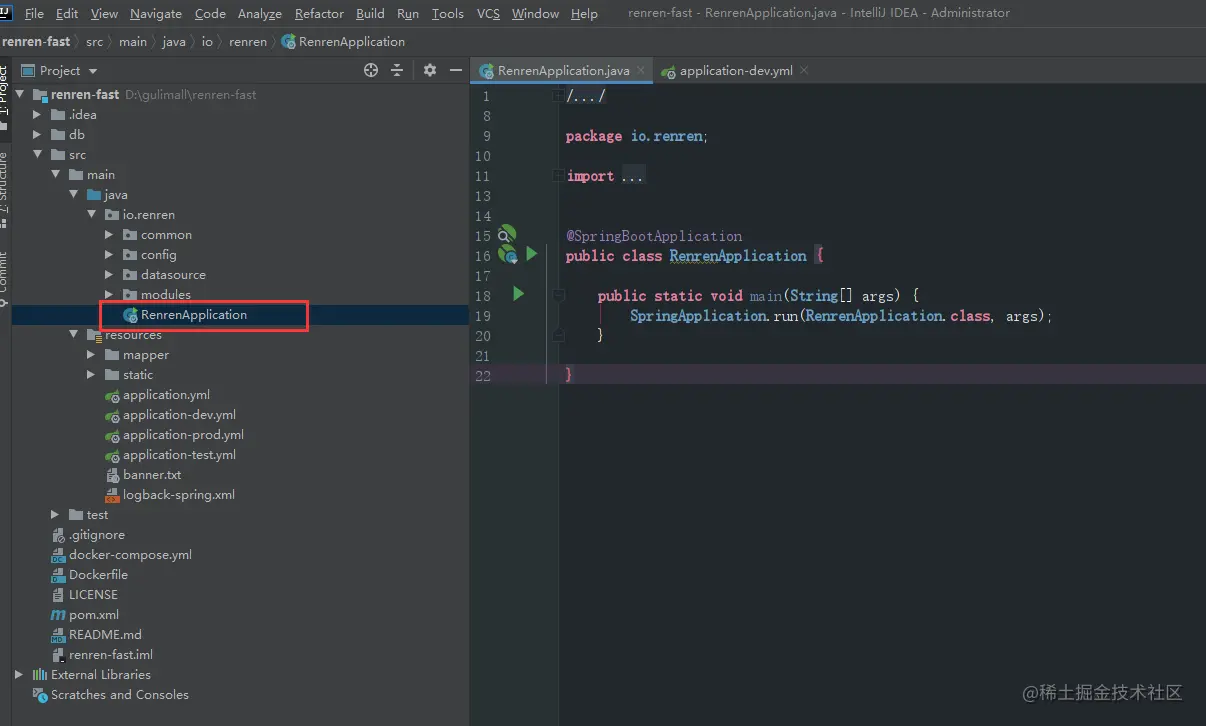Switch to application-dev.yml tab
The height and width of the screenshot is (726, 1206).
736,71
